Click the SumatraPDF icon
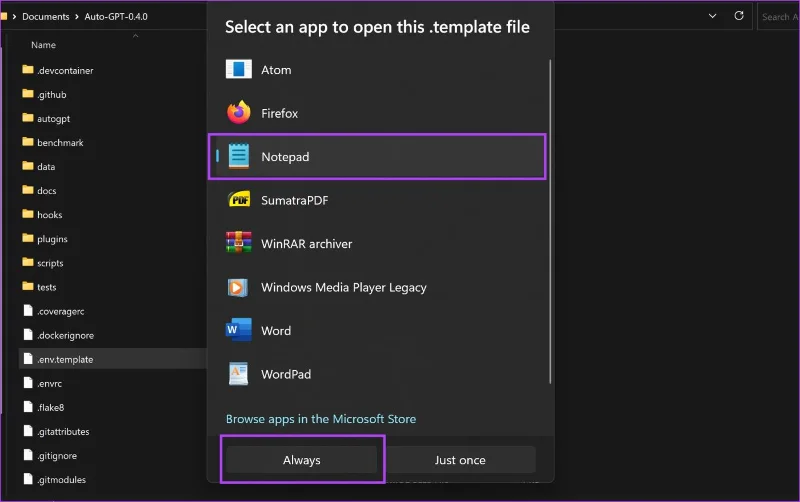The width and height of the screenshot is (800, 502). point(239,199)
